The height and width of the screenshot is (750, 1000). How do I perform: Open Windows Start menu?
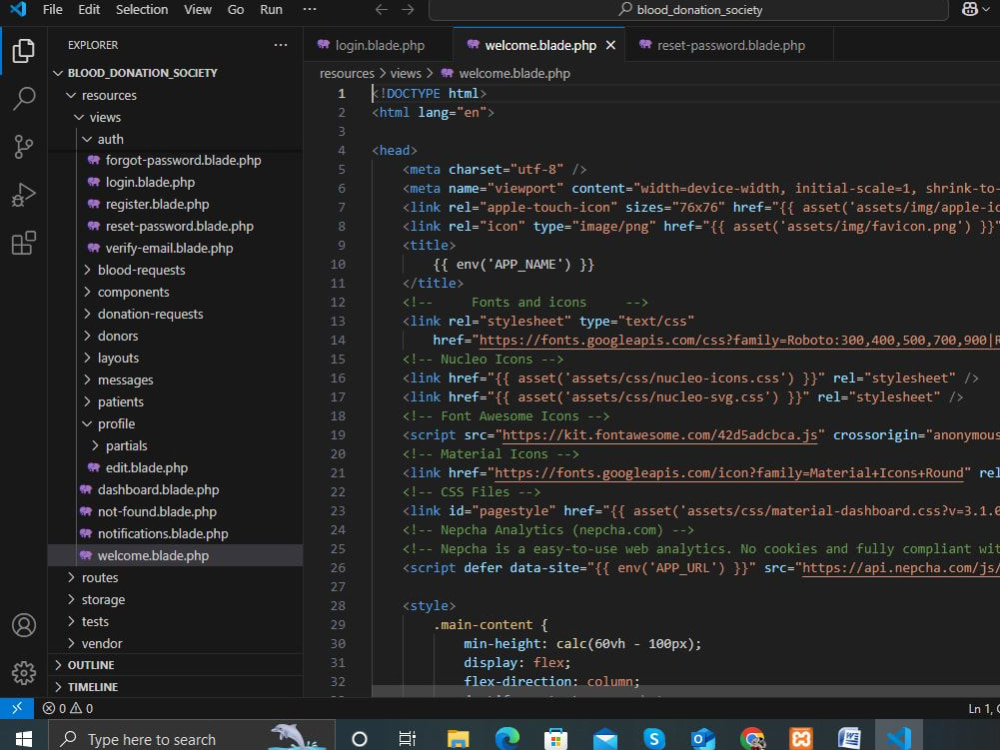point(24,739)
